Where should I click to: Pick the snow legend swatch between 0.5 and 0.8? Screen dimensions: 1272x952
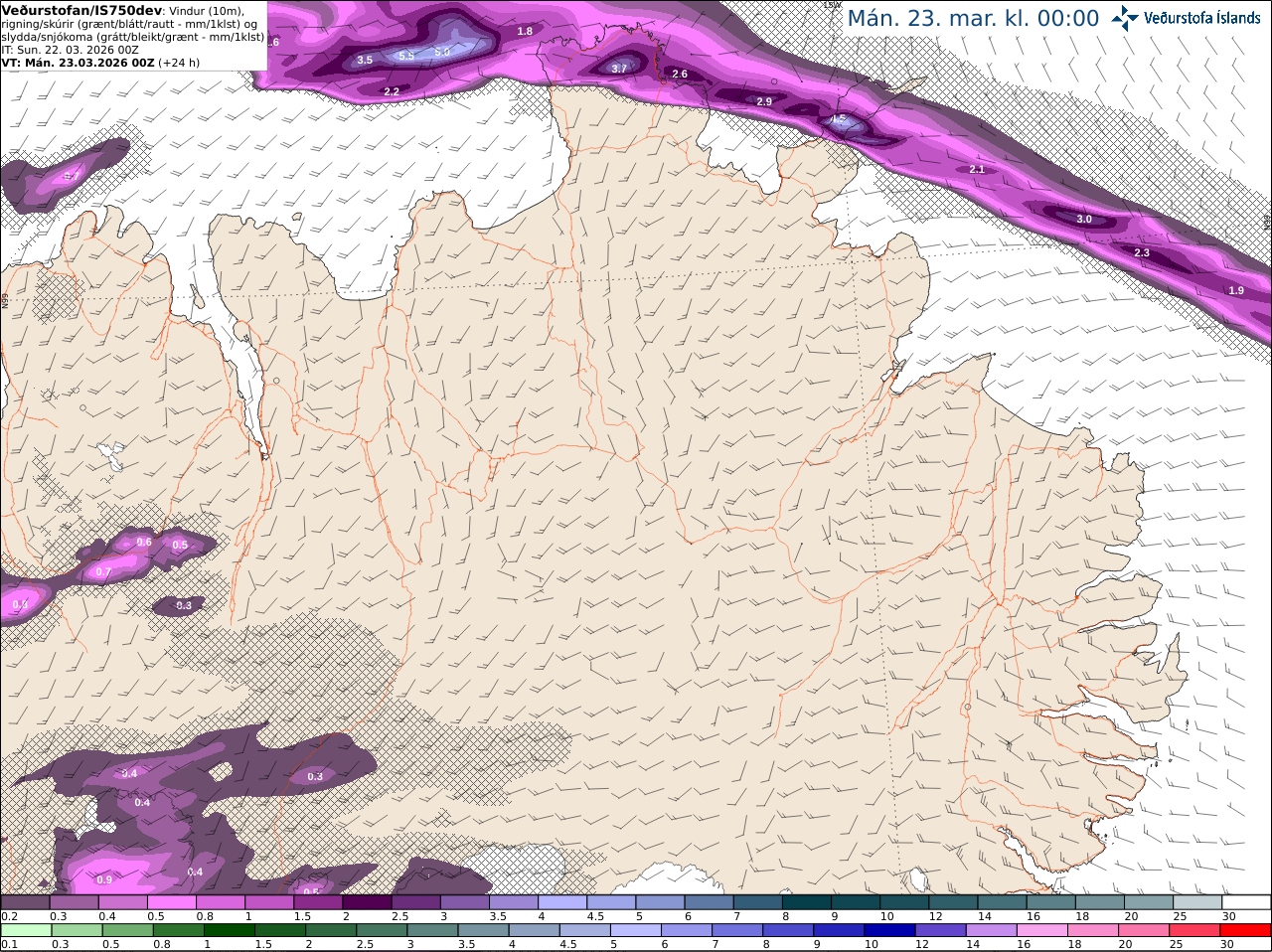point(171,902)
